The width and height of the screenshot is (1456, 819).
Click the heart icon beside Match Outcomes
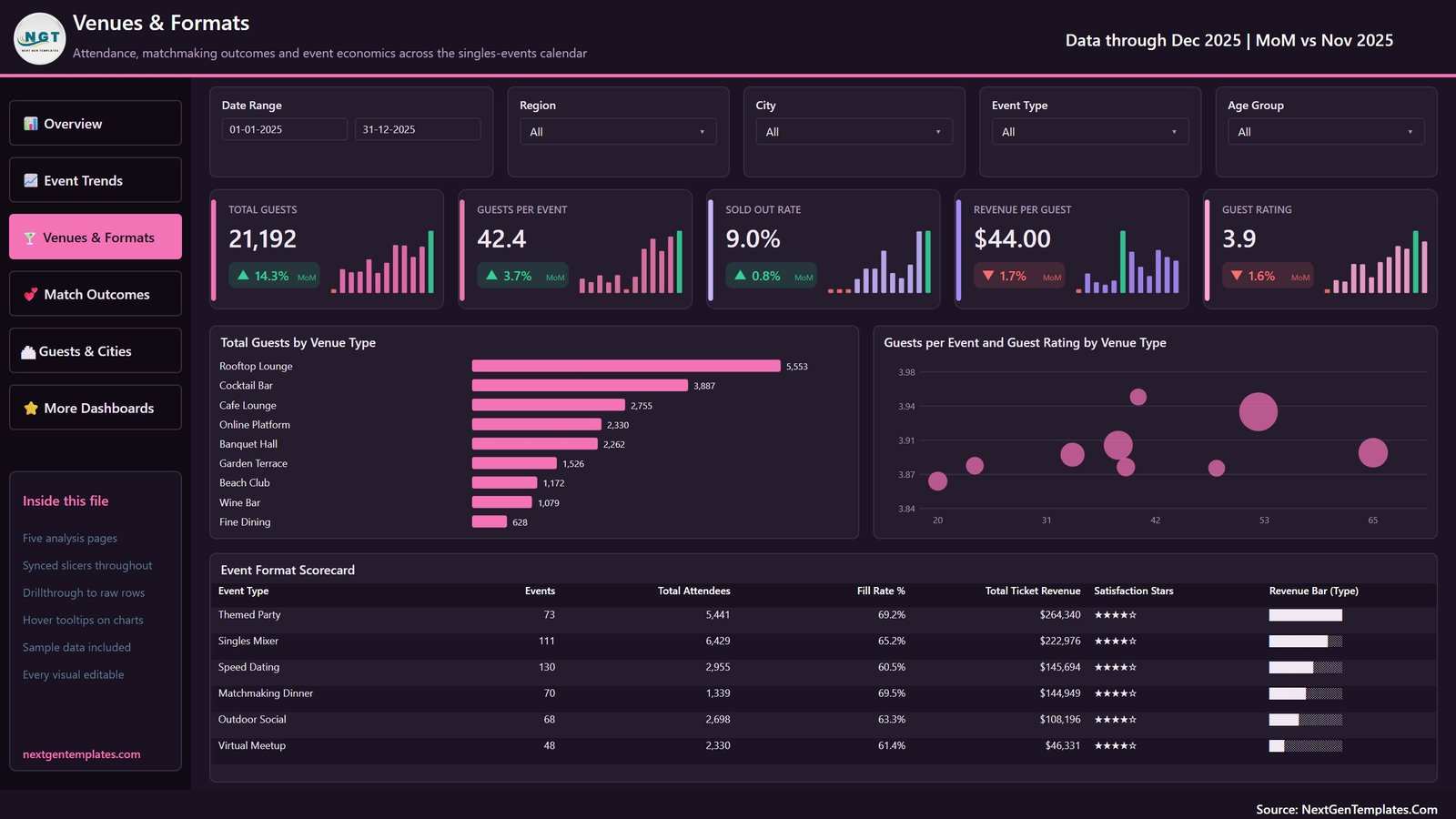click(x=31, y=294)
